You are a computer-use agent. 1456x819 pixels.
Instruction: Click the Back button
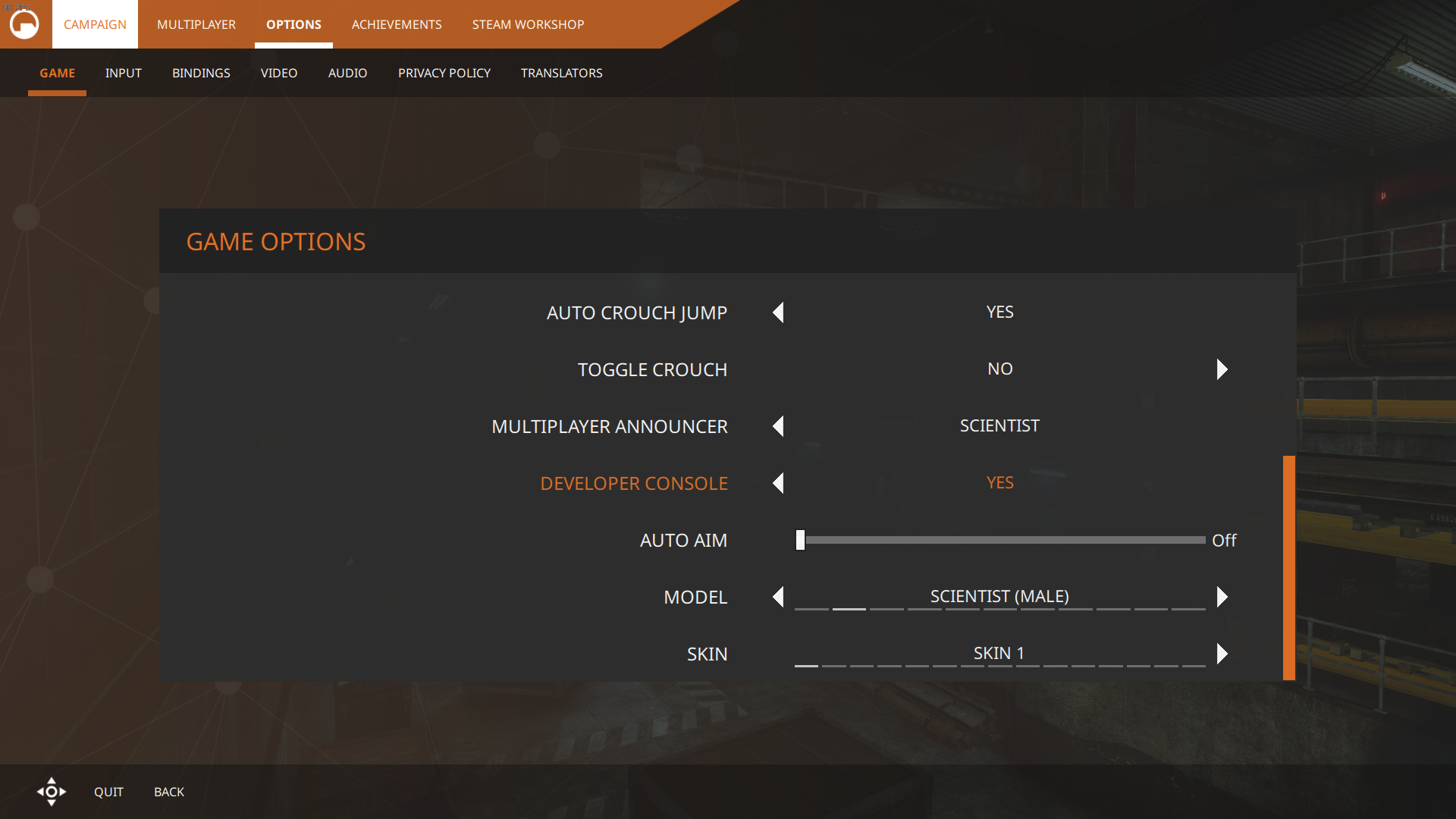[169, 792]
